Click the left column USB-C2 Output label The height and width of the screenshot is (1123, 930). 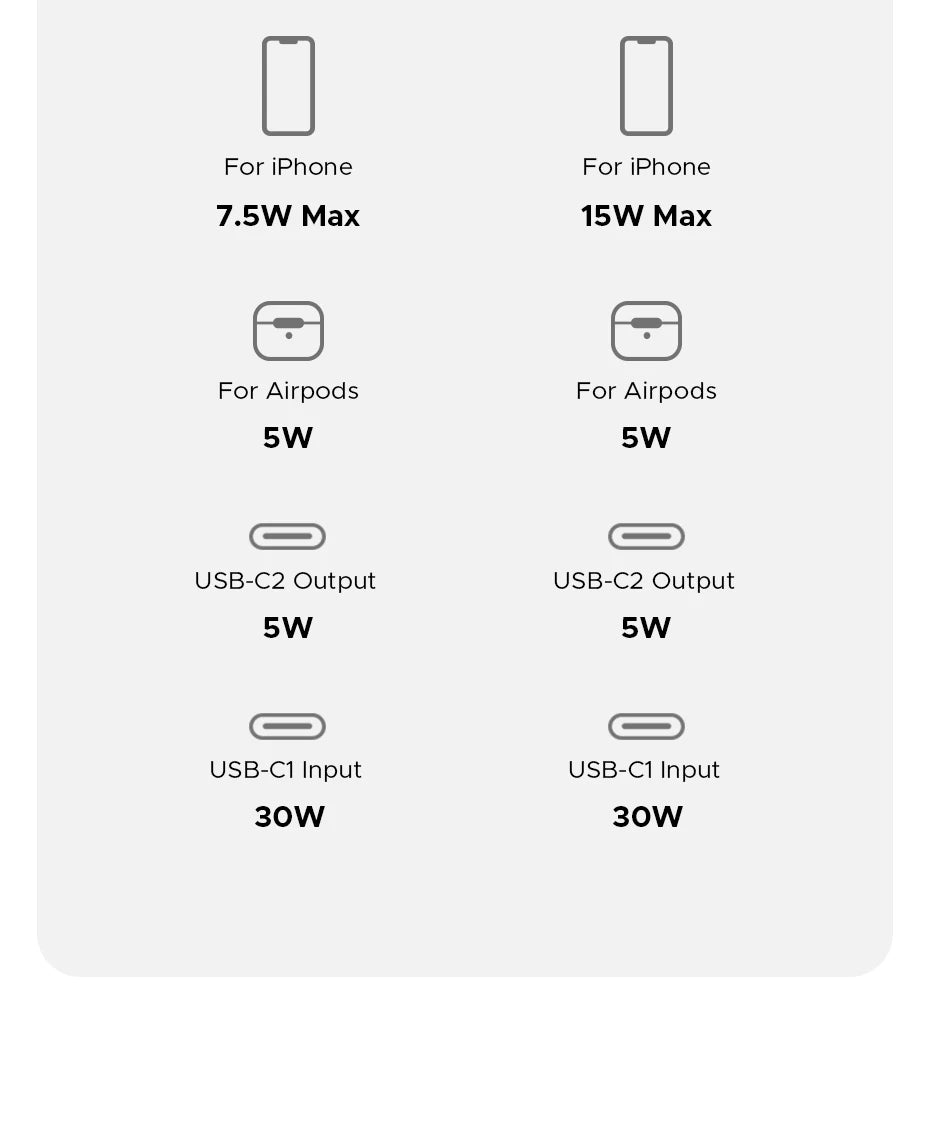pos(285,581)
